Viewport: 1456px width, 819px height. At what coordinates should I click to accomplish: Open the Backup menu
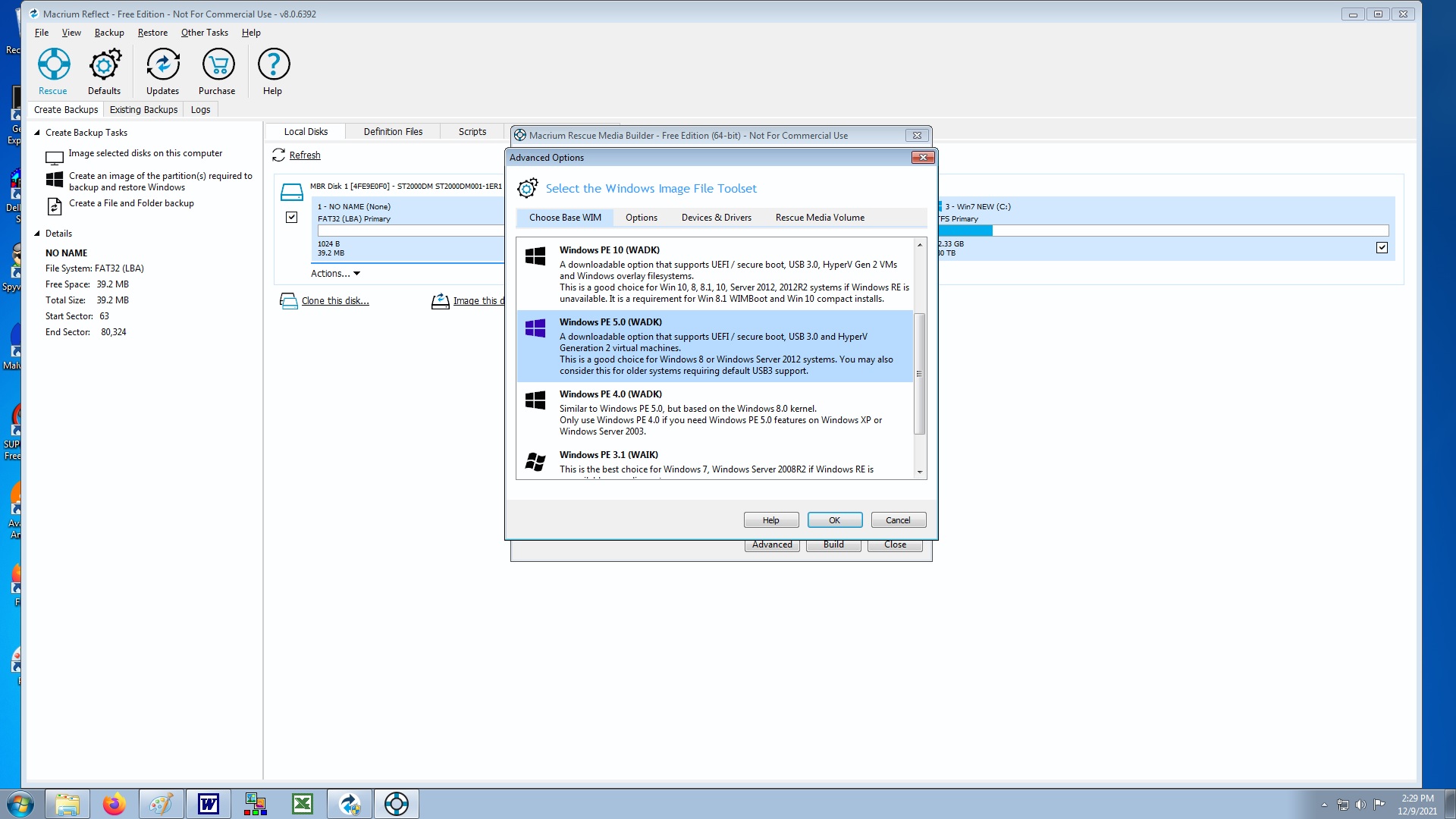tap(109, 33)
